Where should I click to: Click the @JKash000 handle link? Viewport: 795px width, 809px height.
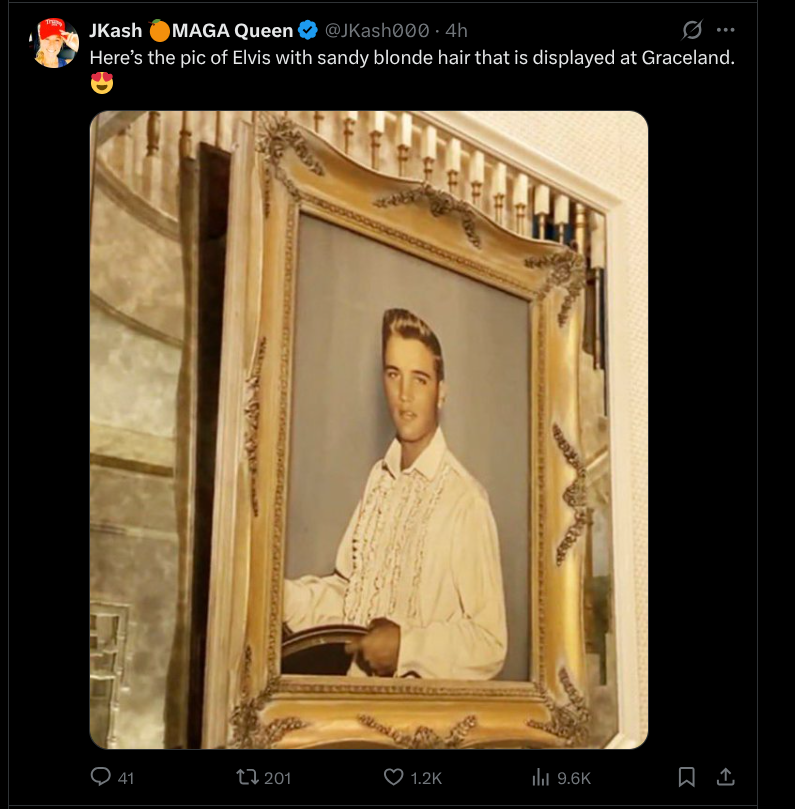(x=376, y=30)
